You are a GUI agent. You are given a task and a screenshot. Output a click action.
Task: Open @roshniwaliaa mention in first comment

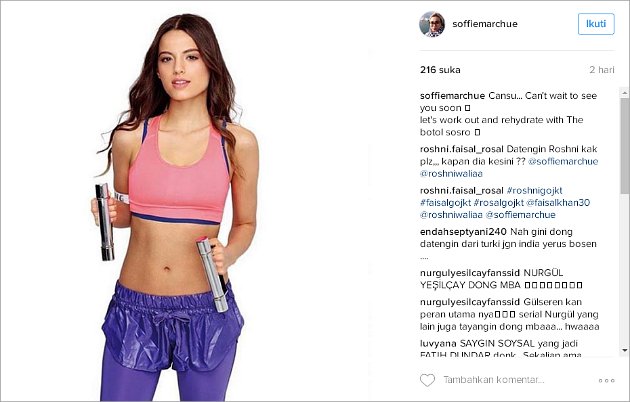point(451,173)
